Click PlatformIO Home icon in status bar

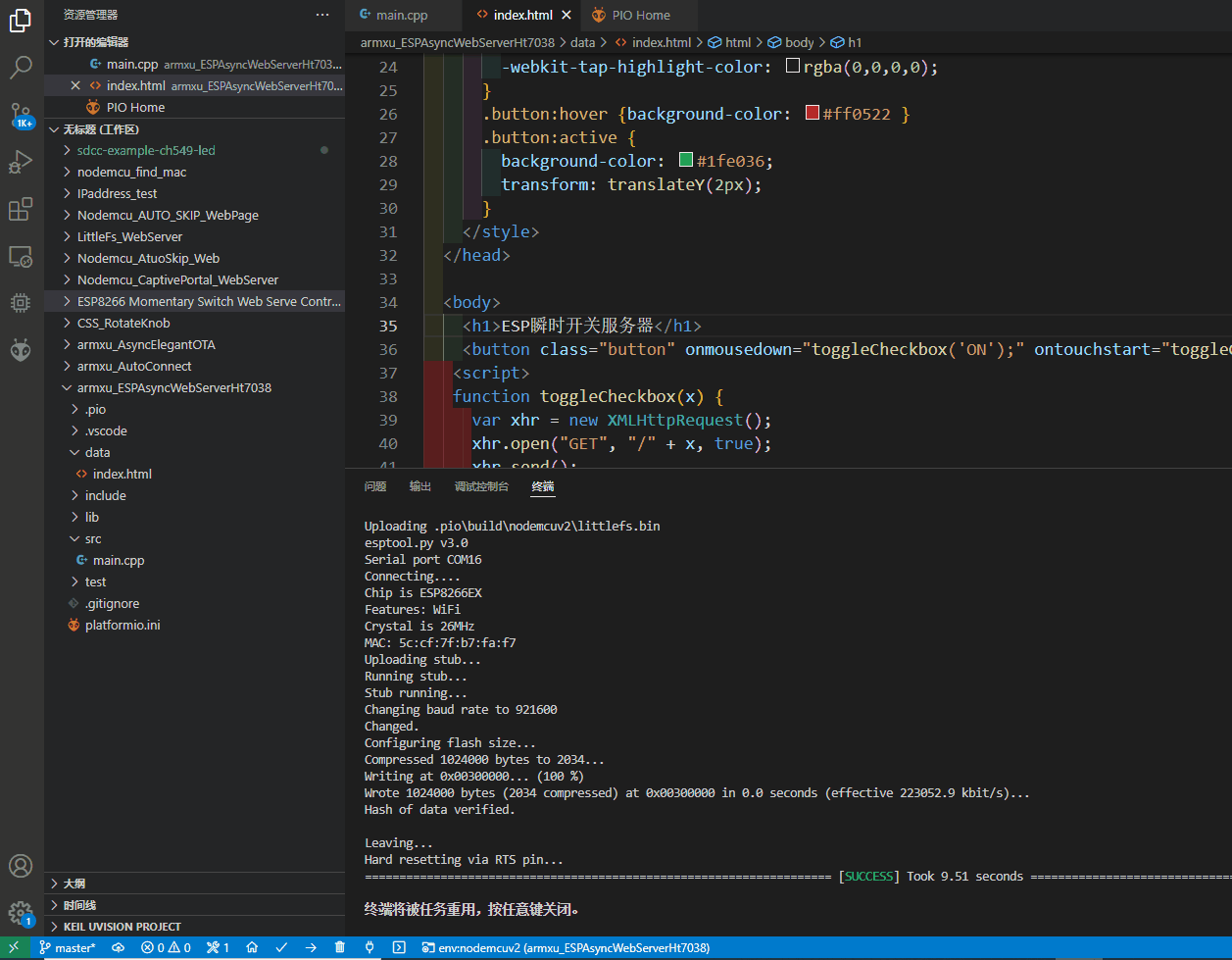[x=252, y=948]
